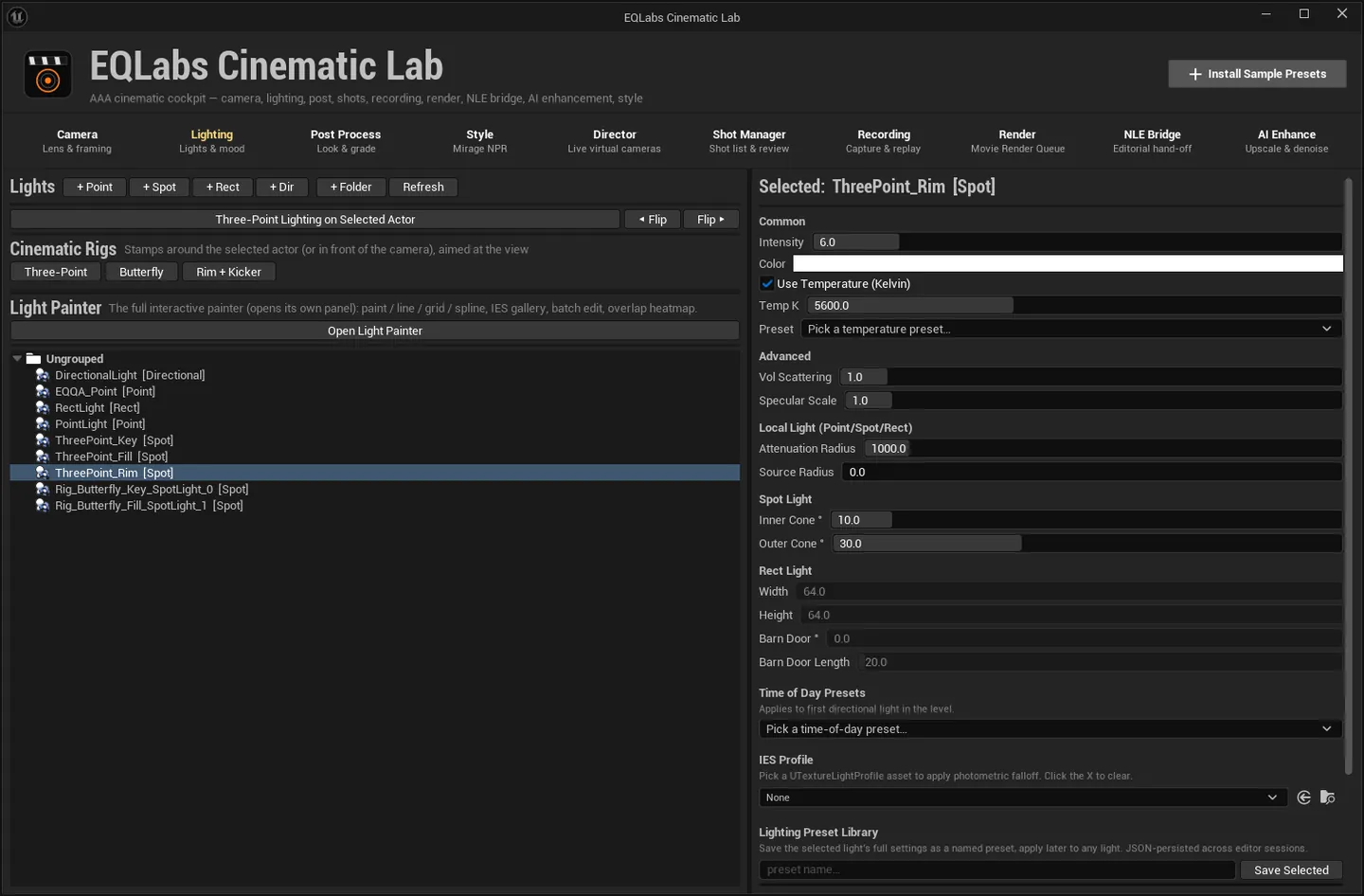Click the Refresh lights button
Screen dimensions: 1364x896
423,187
